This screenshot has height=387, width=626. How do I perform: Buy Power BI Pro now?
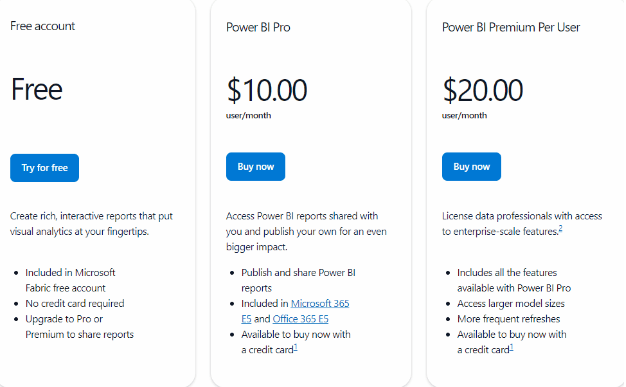pyautogui.click(x=256, y=167)
